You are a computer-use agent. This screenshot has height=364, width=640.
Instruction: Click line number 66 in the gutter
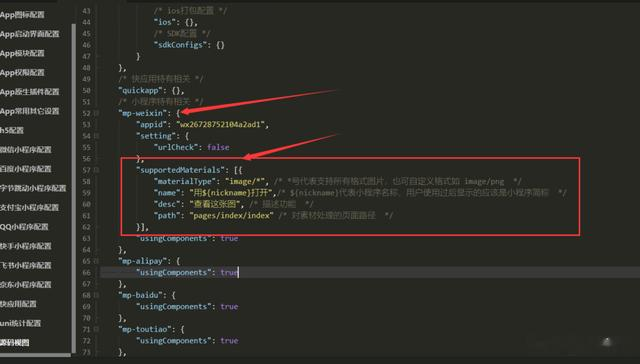pos(87,272)
